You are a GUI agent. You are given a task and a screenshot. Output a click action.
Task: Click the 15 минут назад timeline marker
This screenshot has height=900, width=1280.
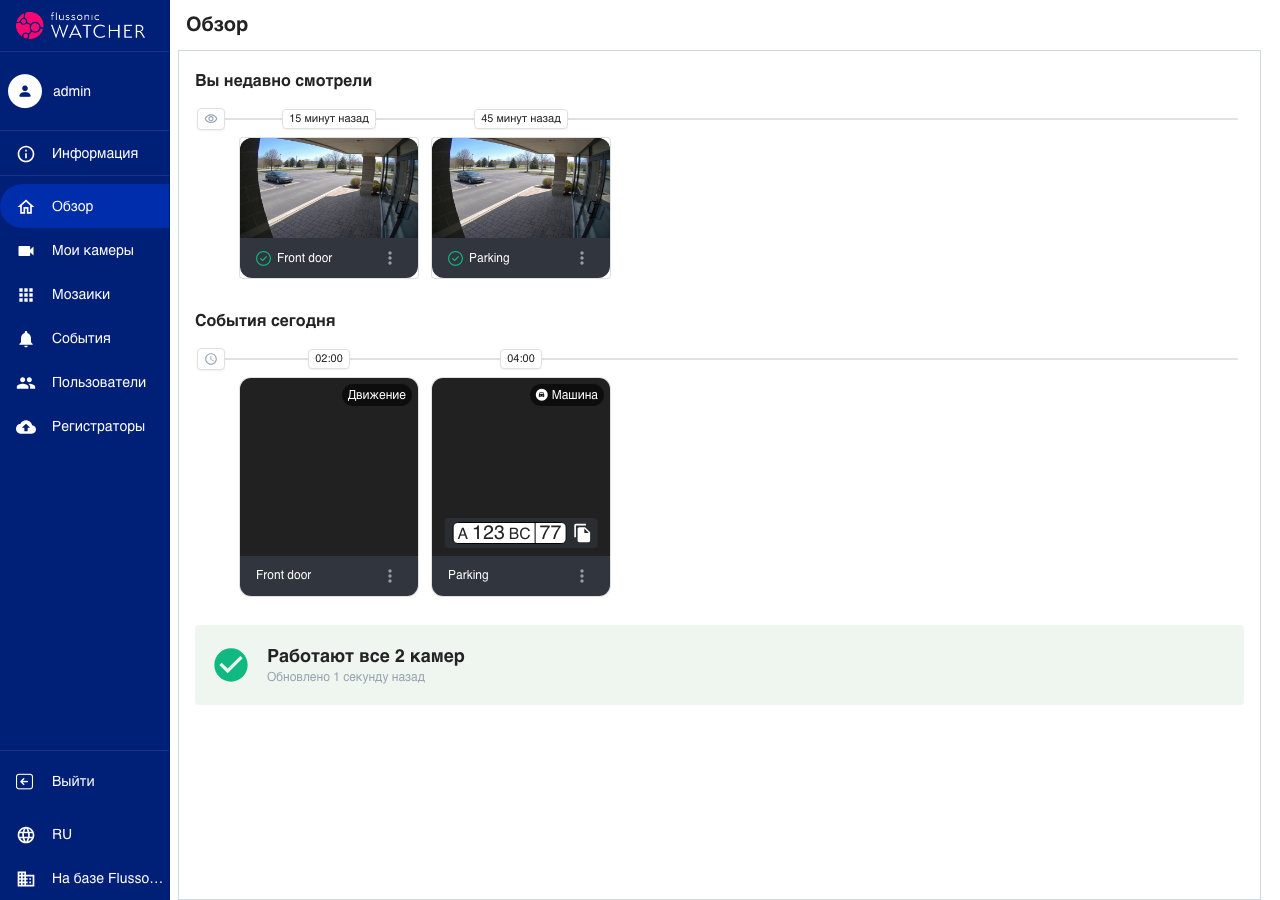tap(329, 119)
